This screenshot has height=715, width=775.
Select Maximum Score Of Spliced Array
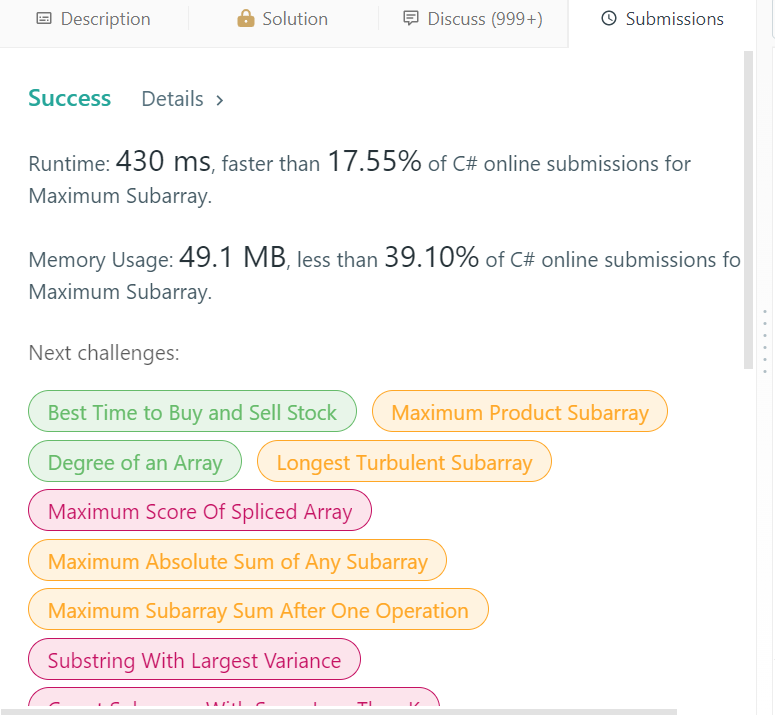pyautogui.click(x=200, y=510)
